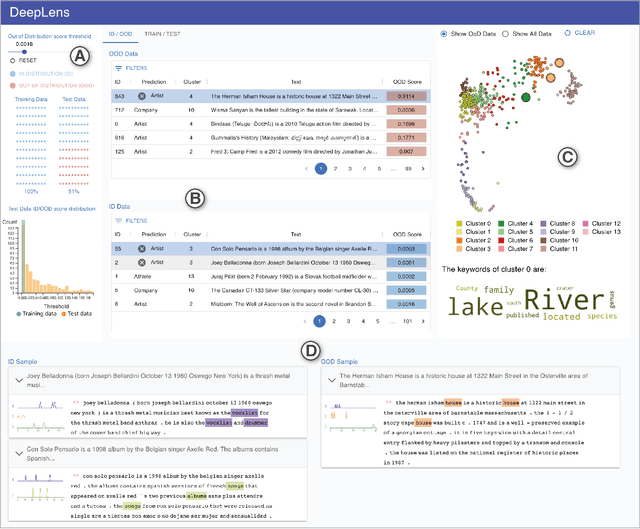Click FILTERS in the OOD Data table
This screenshot has height=529, width=640.
click(x=131, y=68)
